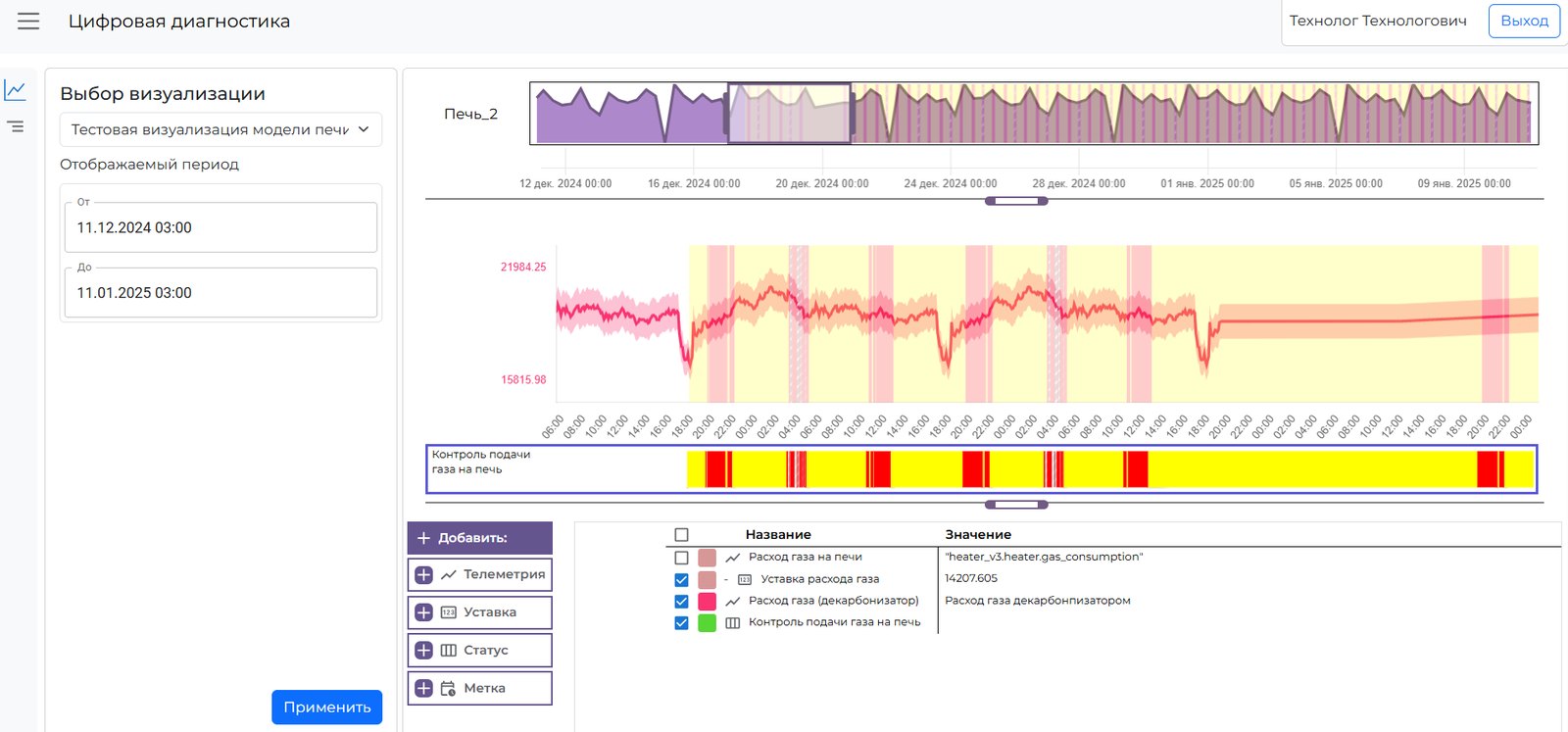Click plus icon next to Метка
The width and height of the screenshot is (1568, 732).
click(423, 689)
